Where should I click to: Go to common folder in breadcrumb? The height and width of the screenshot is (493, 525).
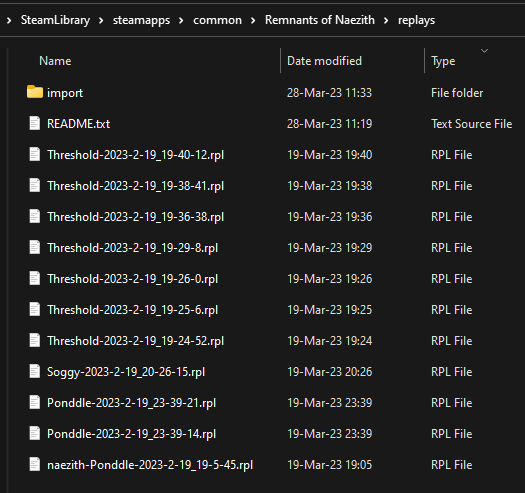pos(217,20)
